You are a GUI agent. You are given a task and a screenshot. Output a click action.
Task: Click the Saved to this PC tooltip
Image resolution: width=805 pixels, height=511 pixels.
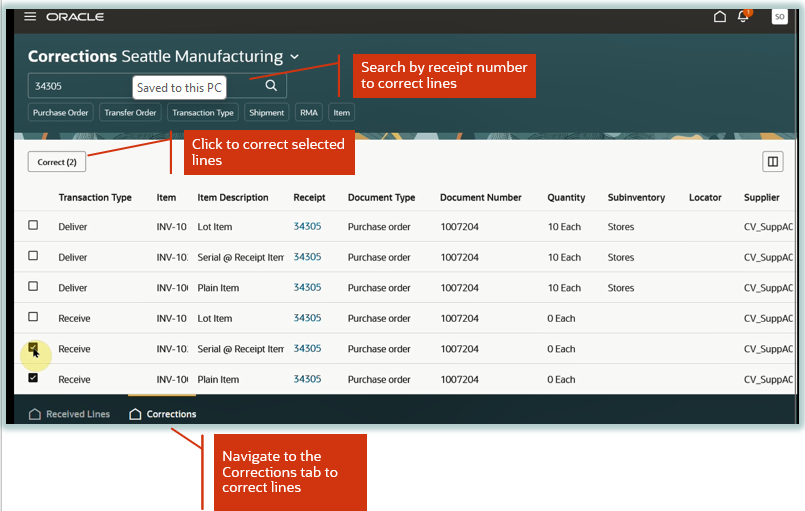pyautogui.click(x=179, y=88)
